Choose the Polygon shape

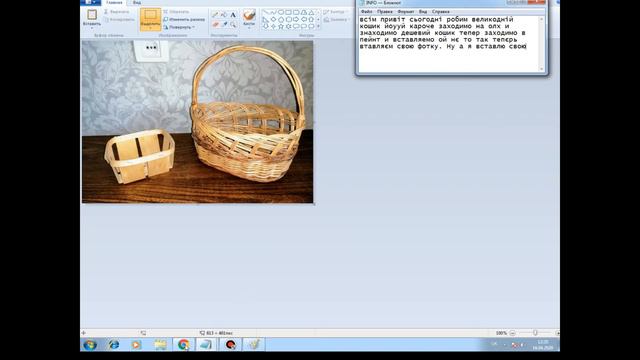pos(304,12)
